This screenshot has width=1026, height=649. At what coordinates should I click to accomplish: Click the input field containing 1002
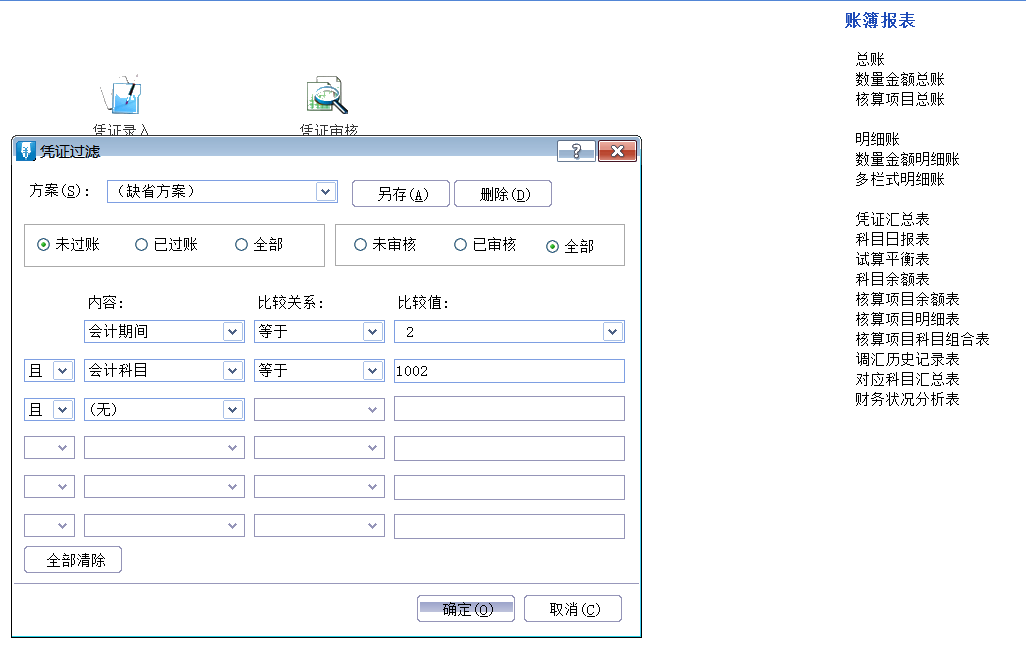(509, 370)
